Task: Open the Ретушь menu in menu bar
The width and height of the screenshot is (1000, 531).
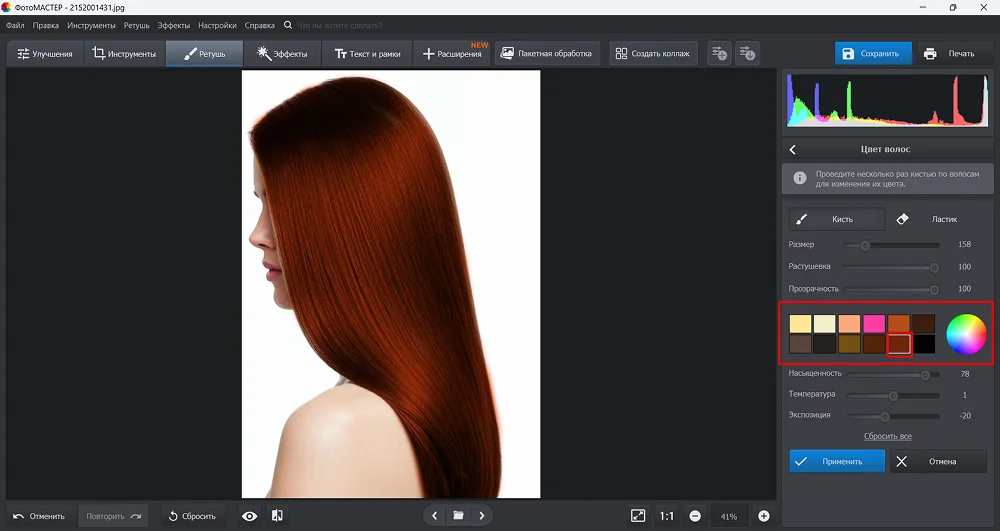Action: tap(136, 25)
